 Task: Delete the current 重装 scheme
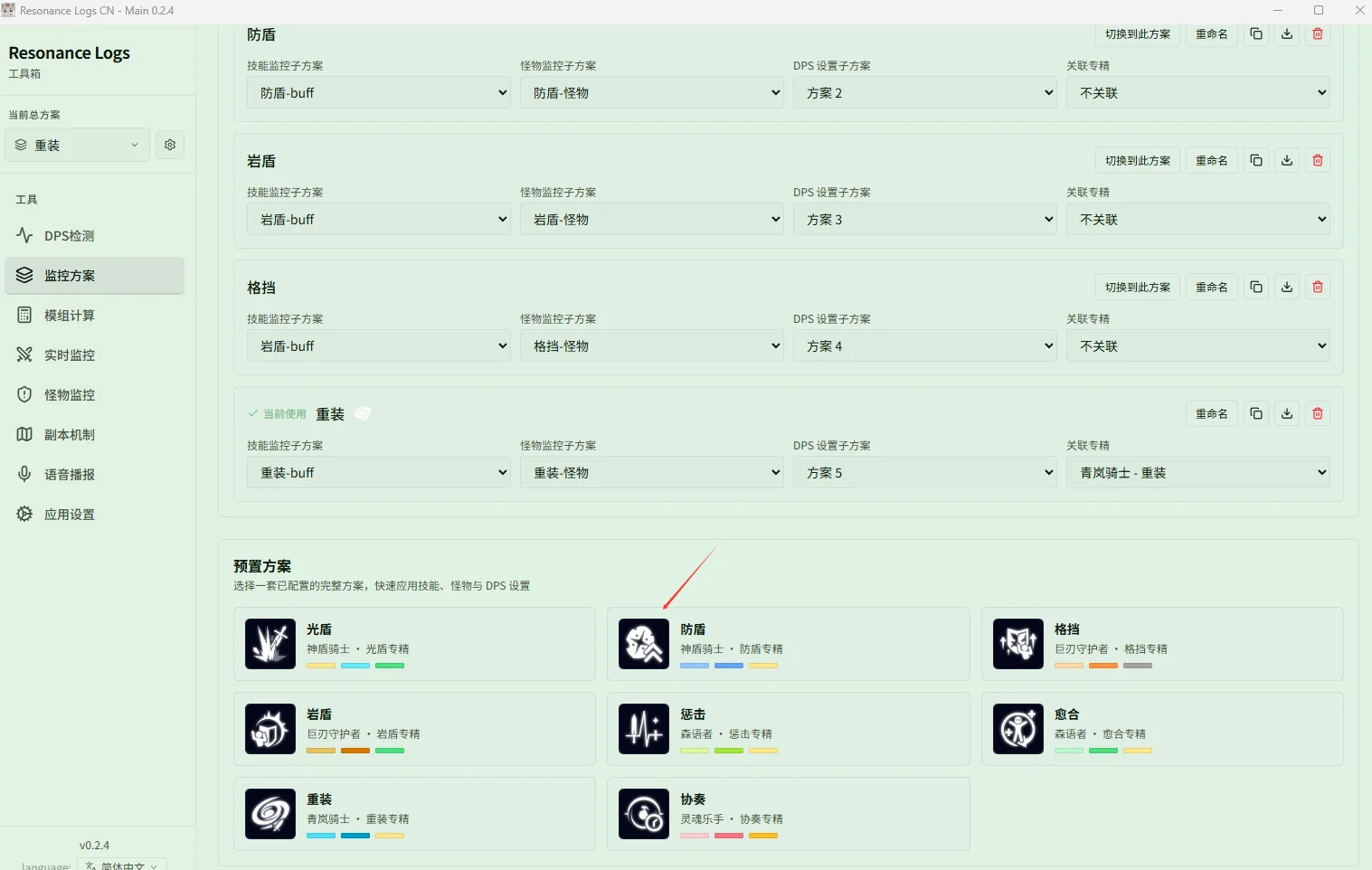click(1318, 413)
